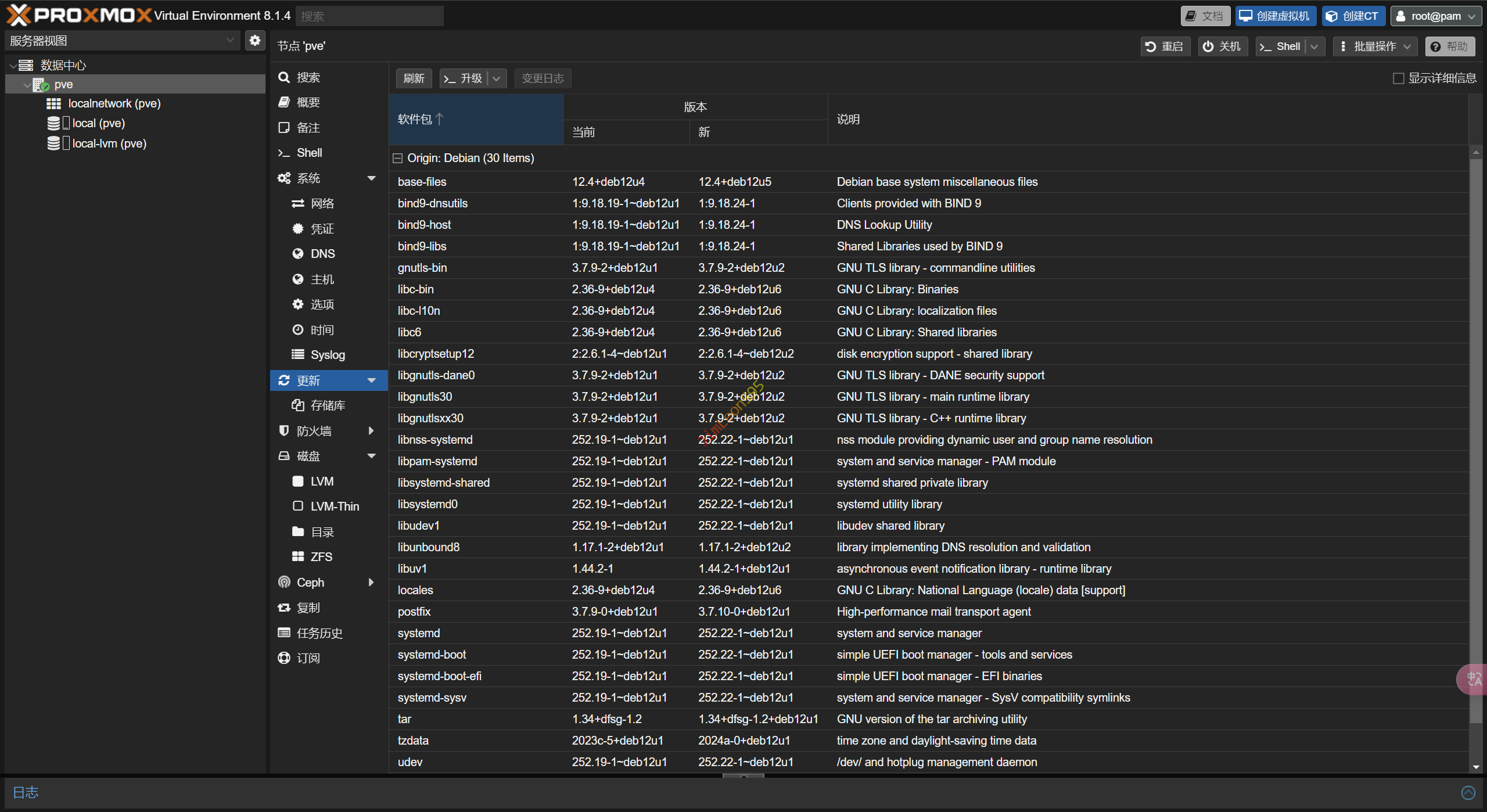The width and height of the screenshot is (1487, 812).
Task: Click the gear settings icon beside server view
Action: tap(254, 40)
